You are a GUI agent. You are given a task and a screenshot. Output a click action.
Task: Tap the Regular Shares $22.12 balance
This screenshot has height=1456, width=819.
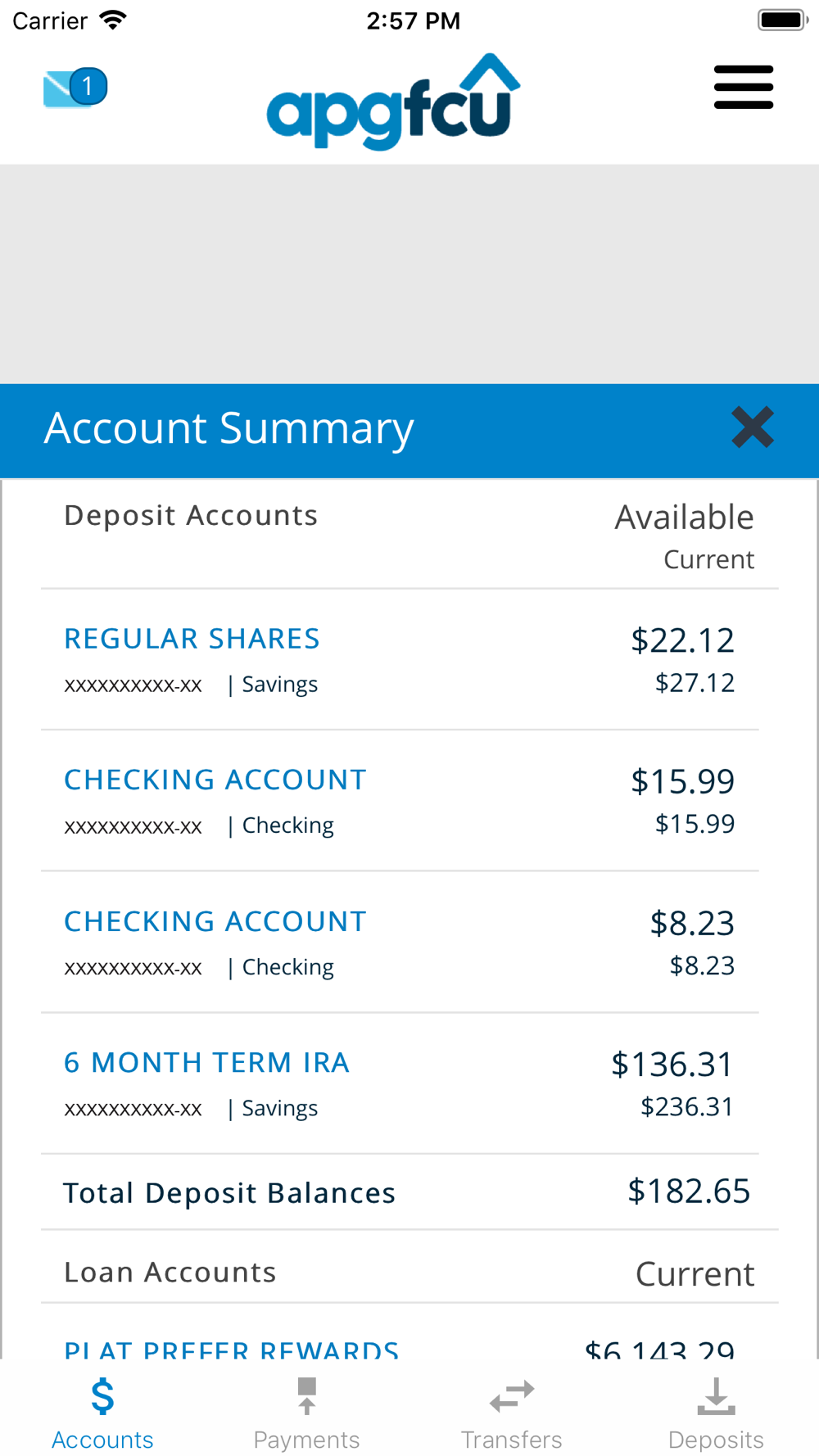click(x=683, y=640)
